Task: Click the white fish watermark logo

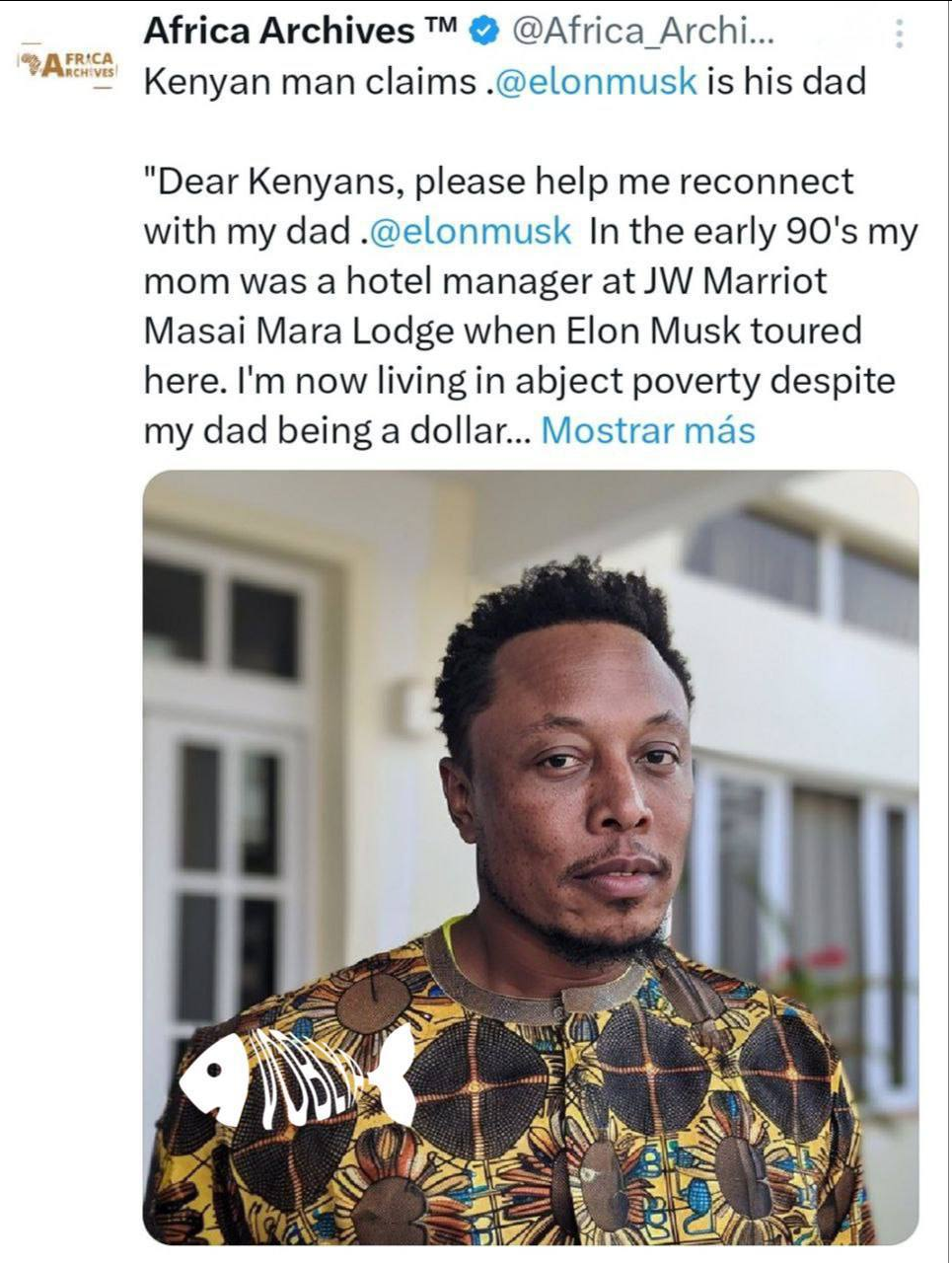Action: click(298, 1076)
